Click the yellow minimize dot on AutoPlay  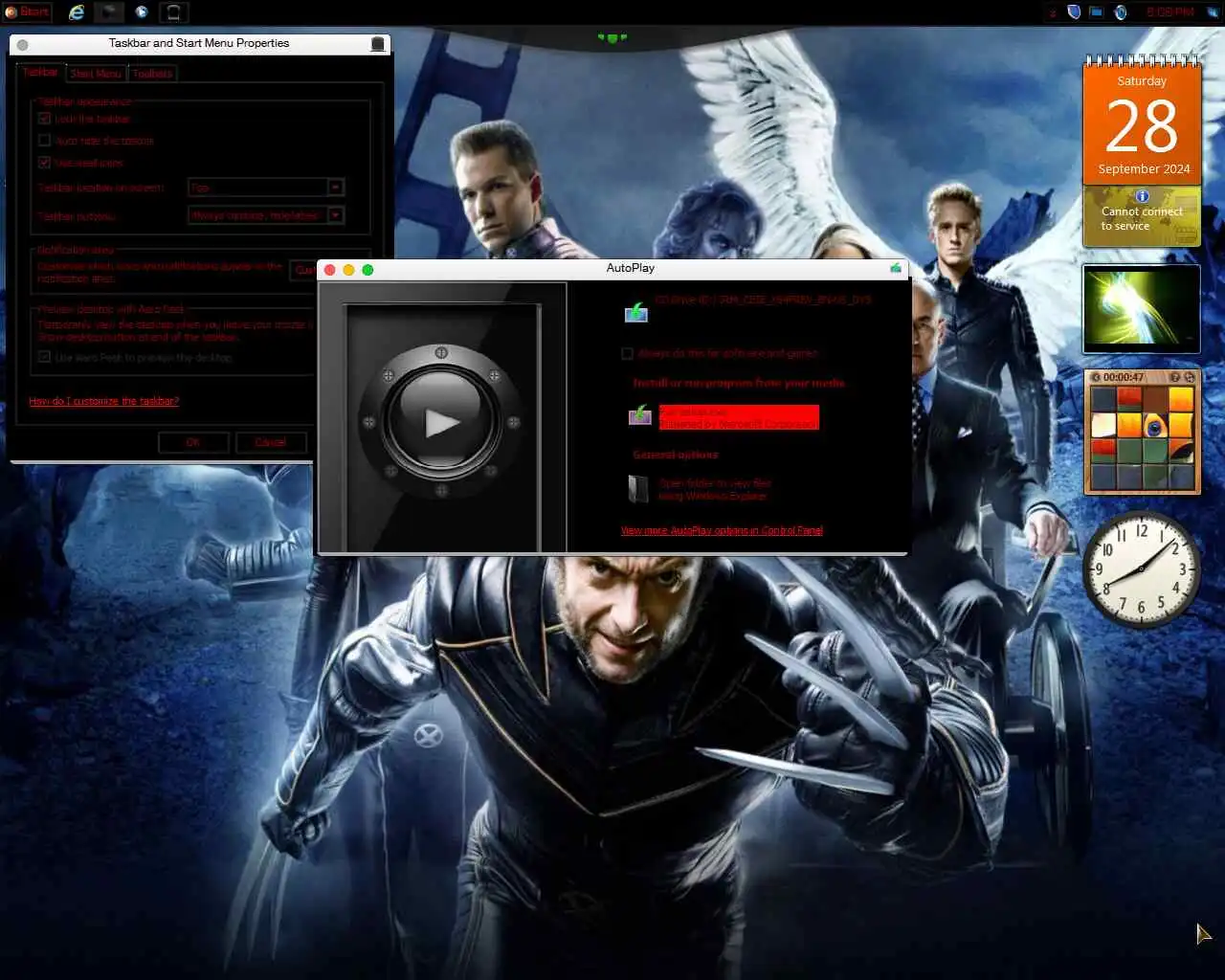click(x=348, y=270)
